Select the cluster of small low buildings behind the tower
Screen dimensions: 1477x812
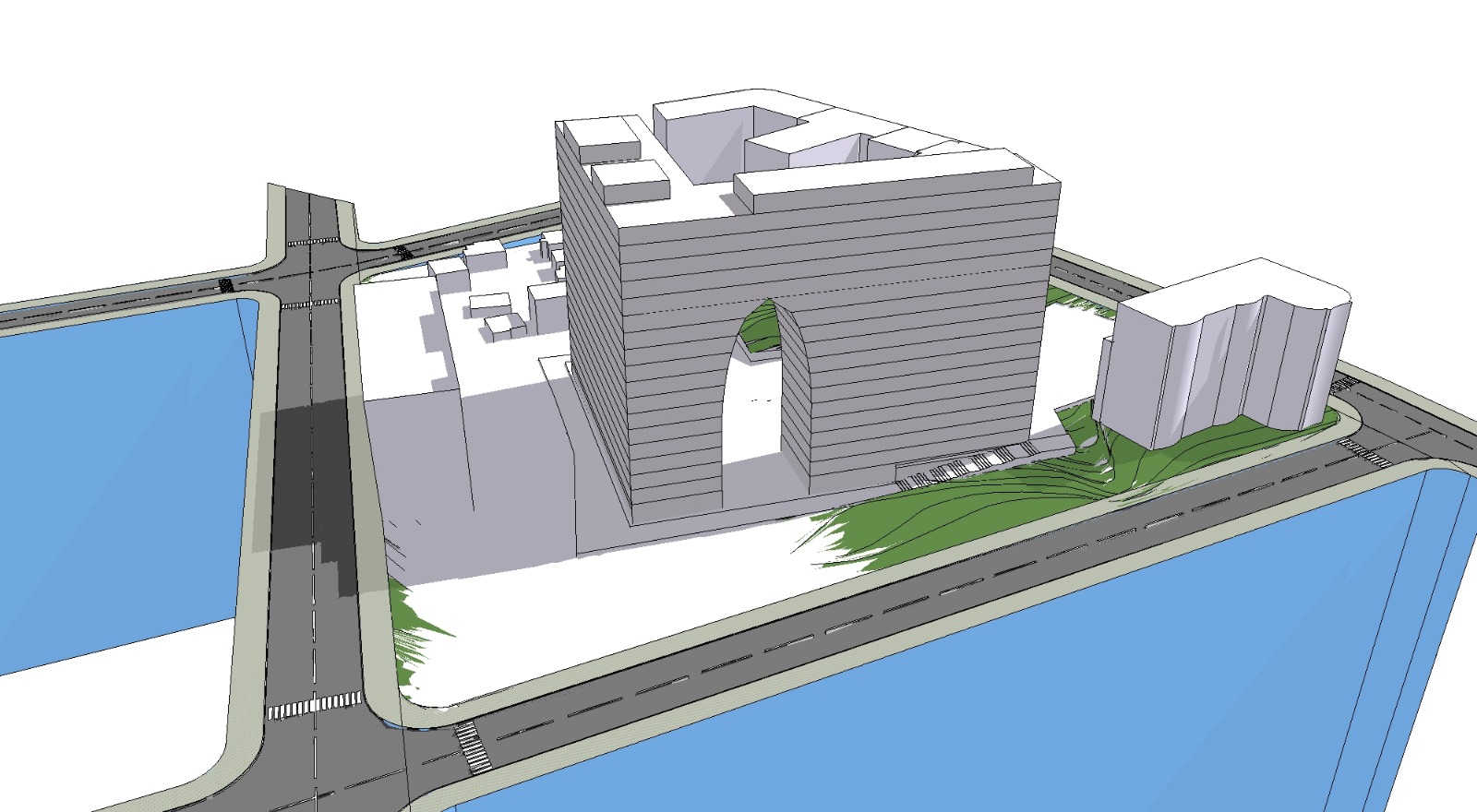coord(498,295)
